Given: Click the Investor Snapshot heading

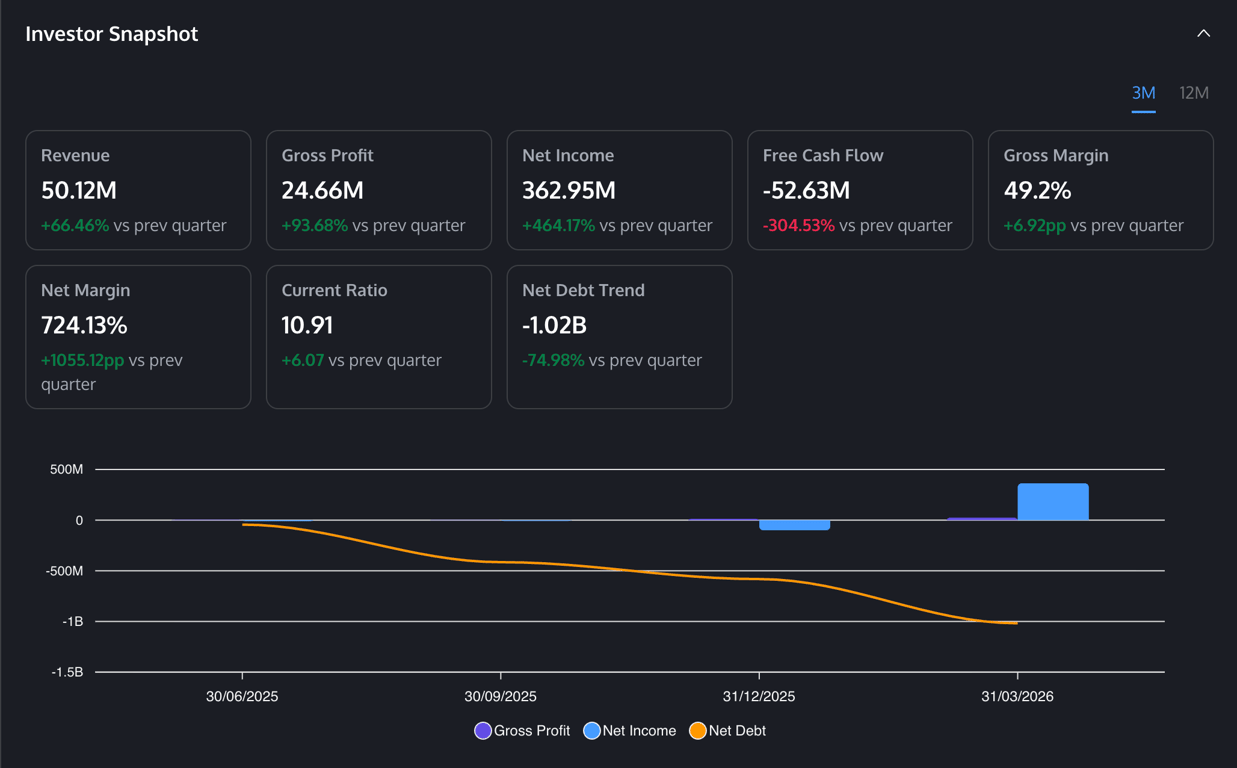Looking at the screenshot, I should click(x=112, y=34).
